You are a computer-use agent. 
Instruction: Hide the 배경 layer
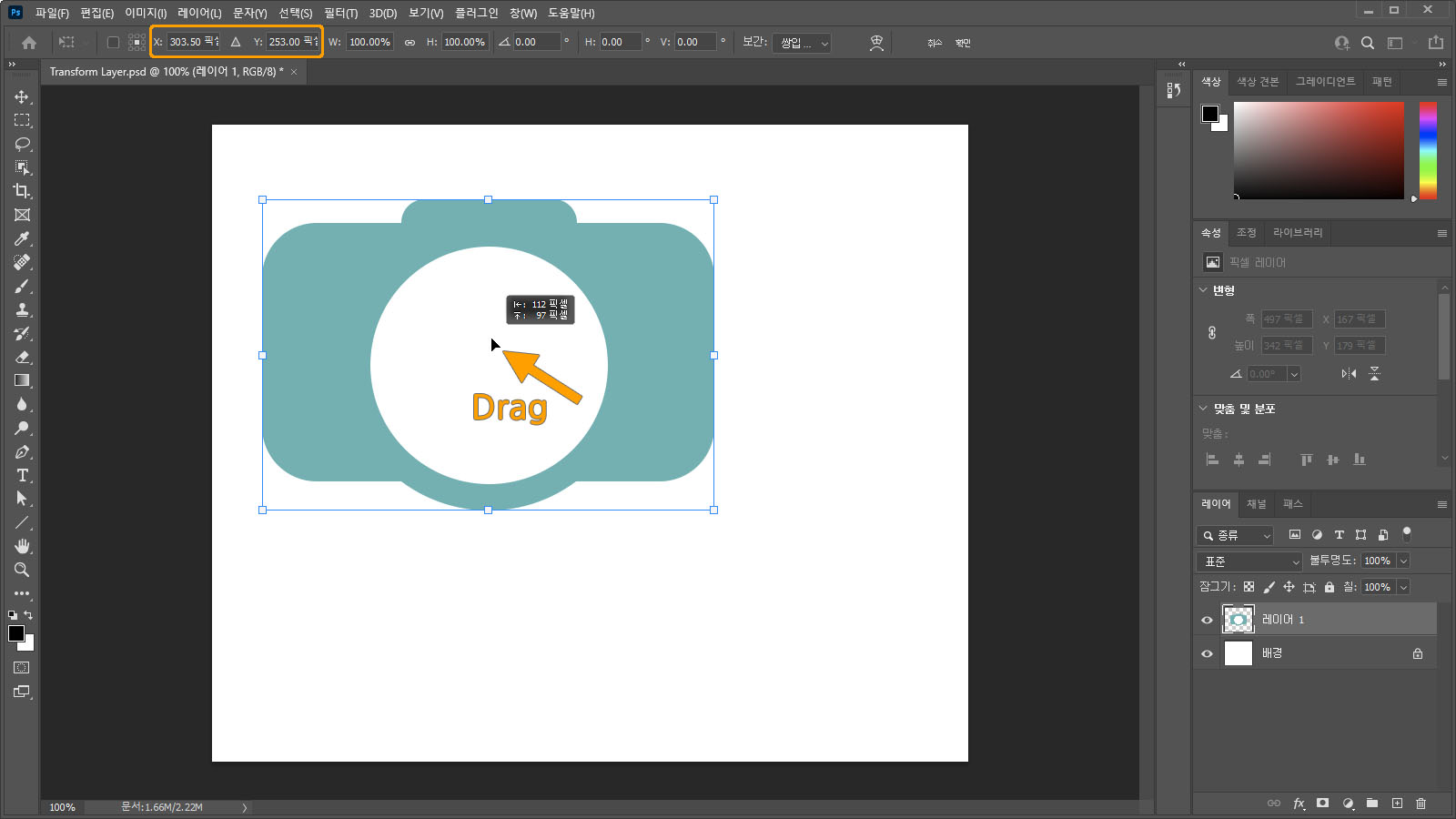pyautogui.click(x=1207, y=653)
